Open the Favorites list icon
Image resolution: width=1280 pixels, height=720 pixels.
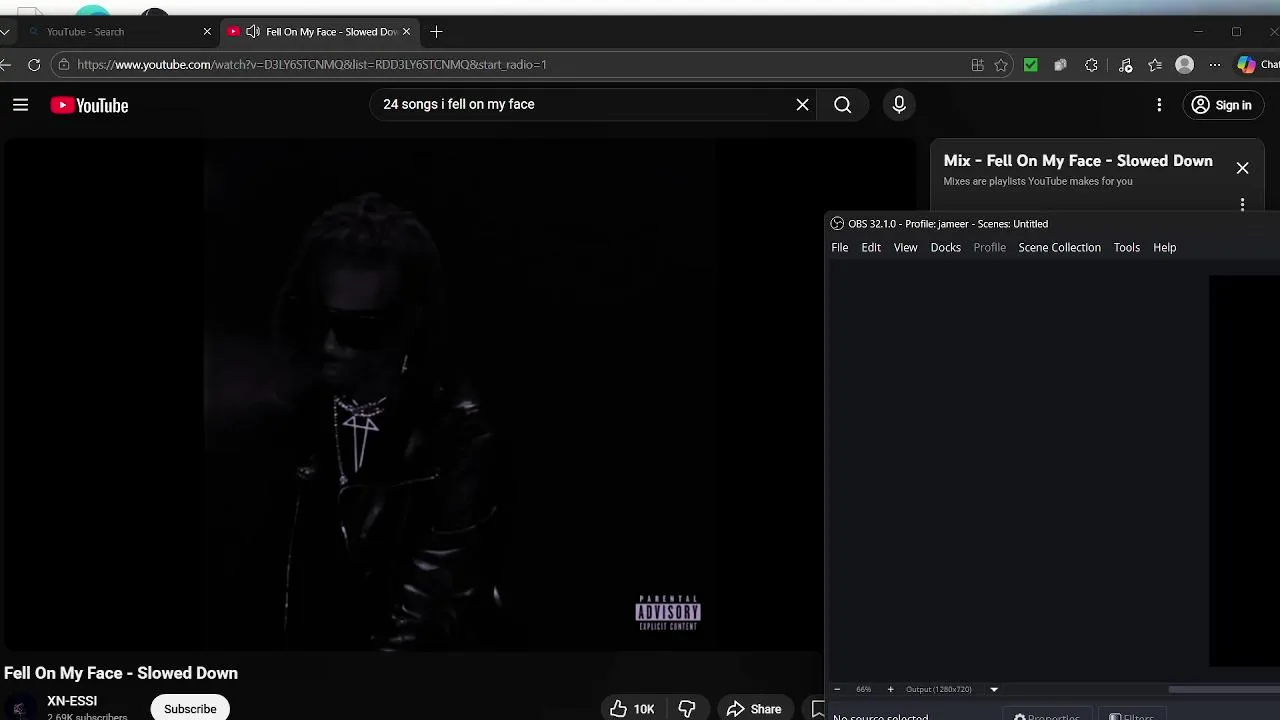tap(1155, 65)
